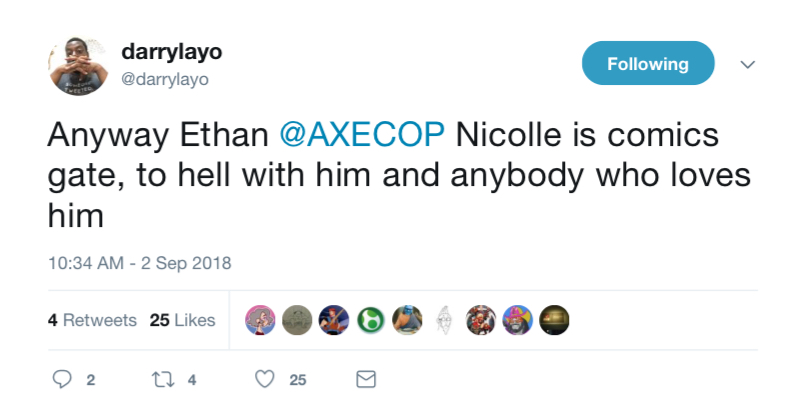Click the blue masked liker avatar

(x=408, y=320)
